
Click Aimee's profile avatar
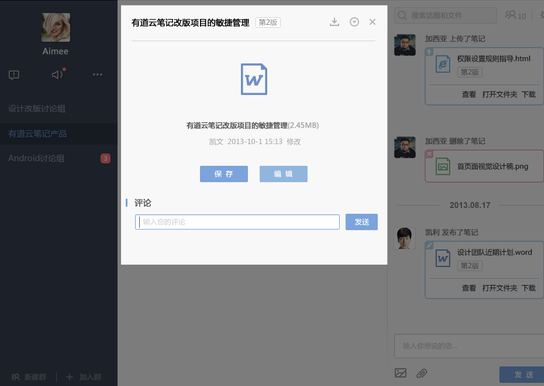56,27
